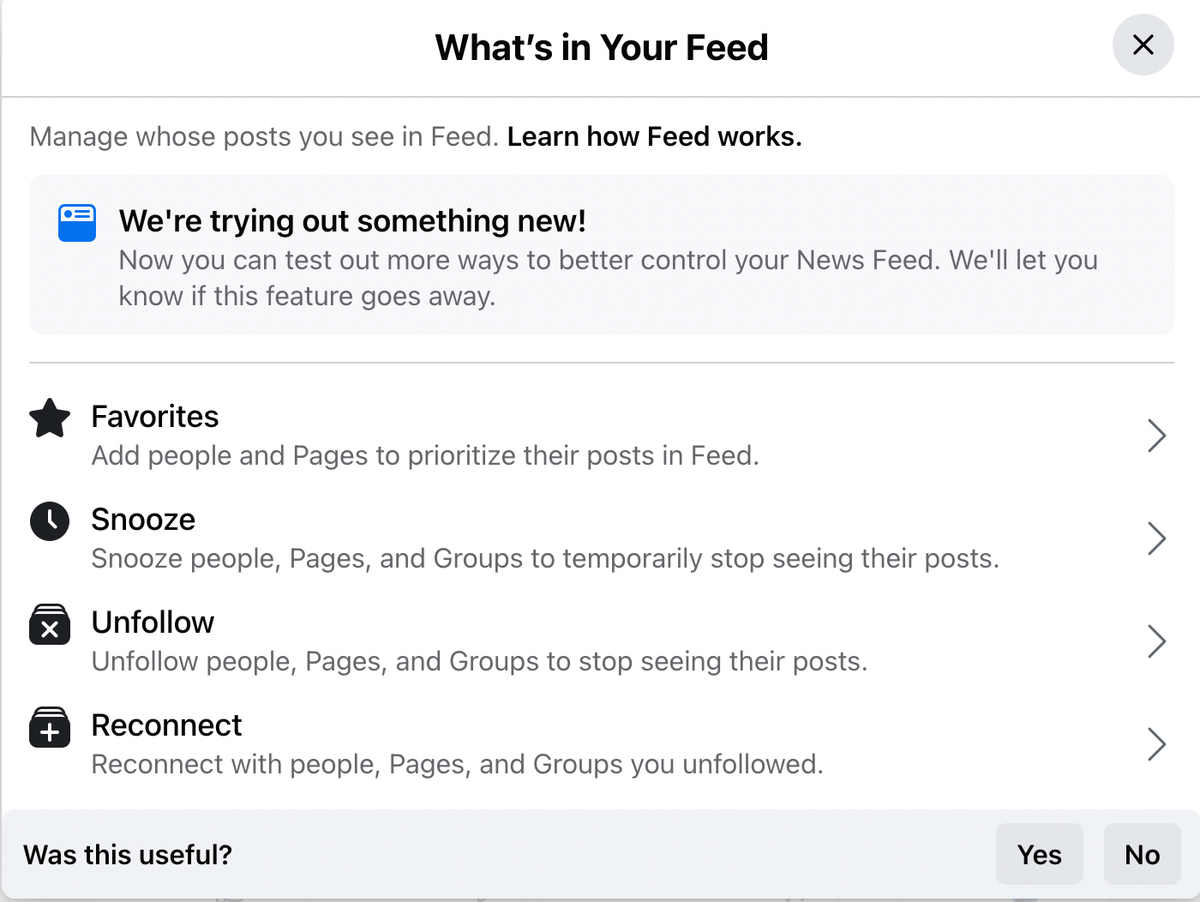Viewport: 1200px width, 902px height.
Task: Answer Yes to Was this useful
Action: 1039,854
